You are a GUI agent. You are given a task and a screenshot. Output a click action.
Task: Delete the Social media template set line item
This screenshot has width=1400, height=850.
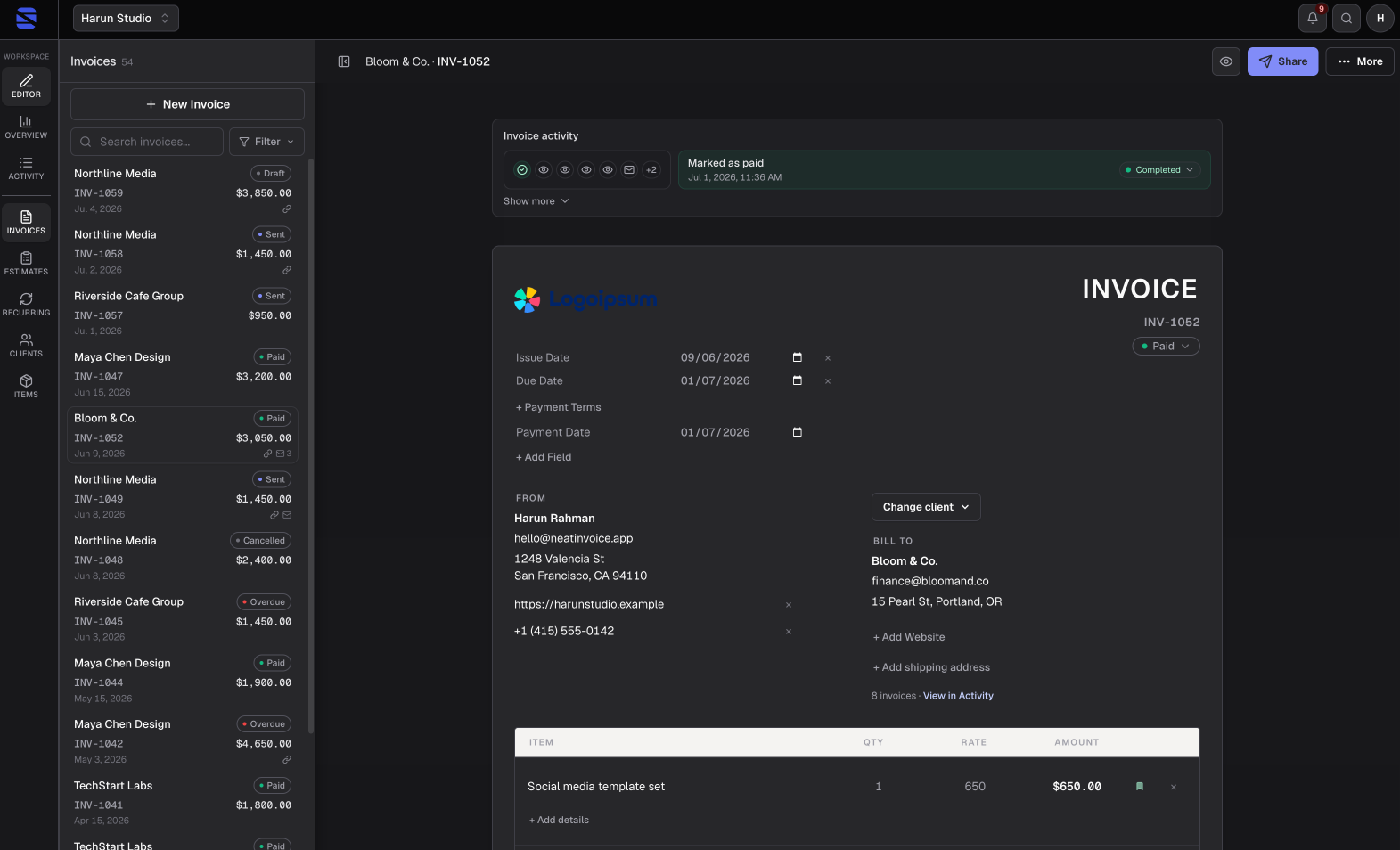point(1174,788)
